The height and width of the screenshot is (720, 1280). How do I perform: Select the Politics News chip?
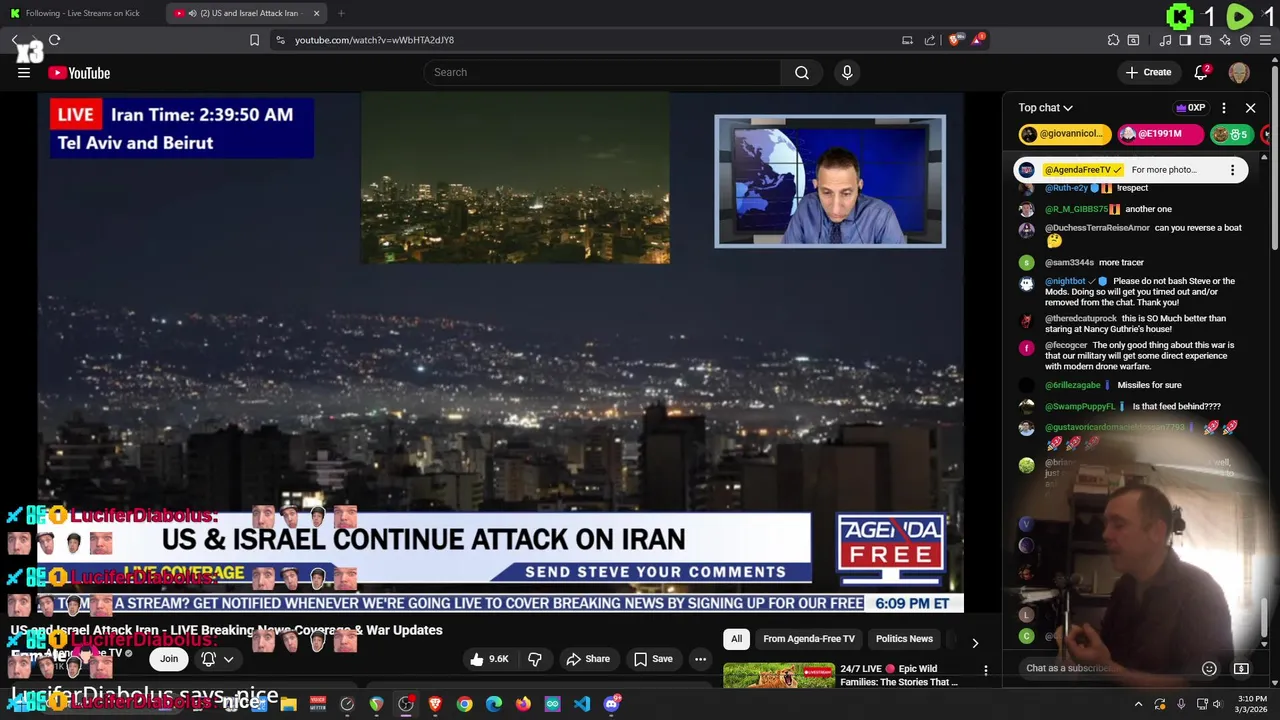(x=904, y=639)
